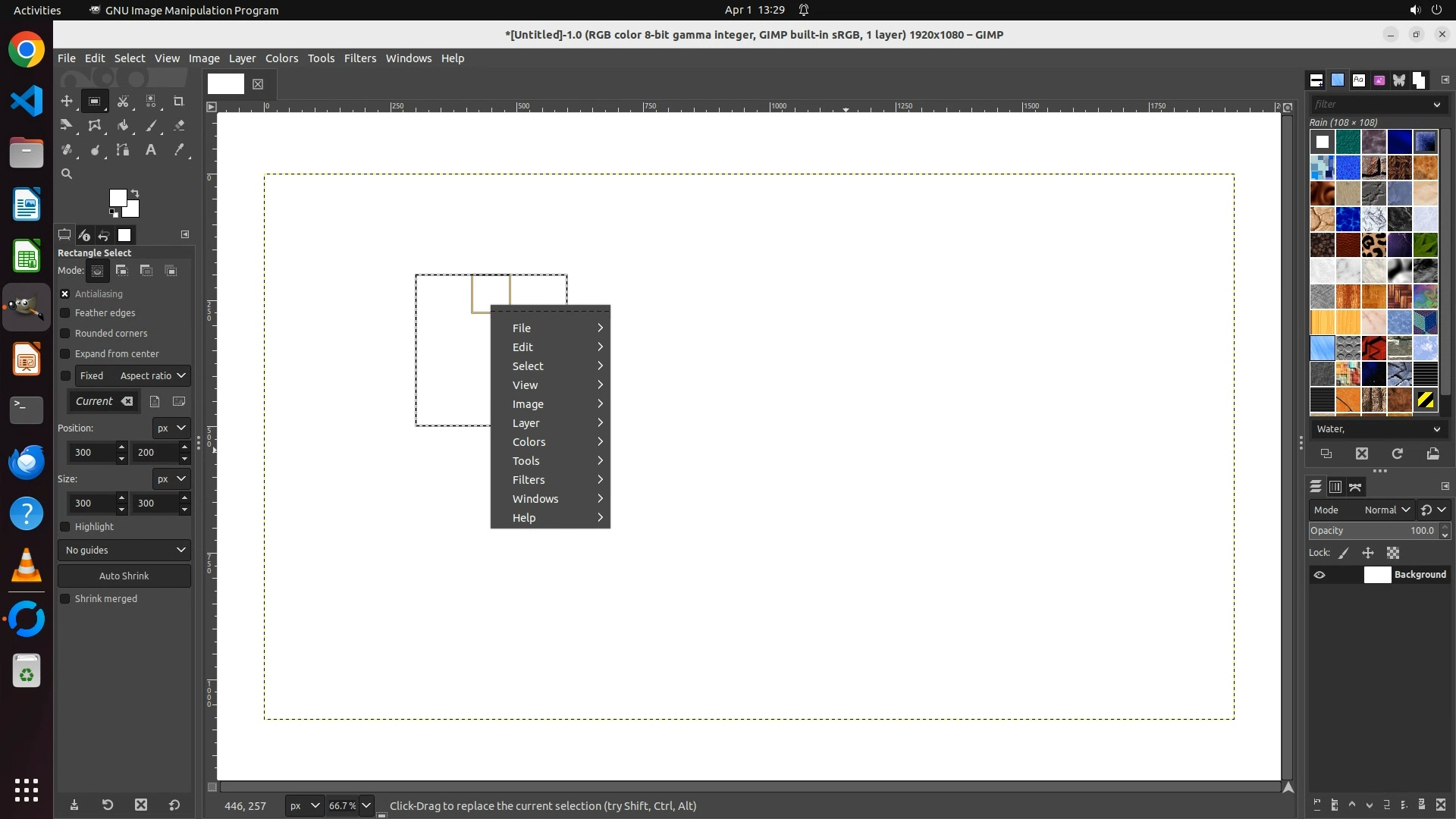Select the Text tool
This screenshot has width=1456, height=819.
[151, 150]
